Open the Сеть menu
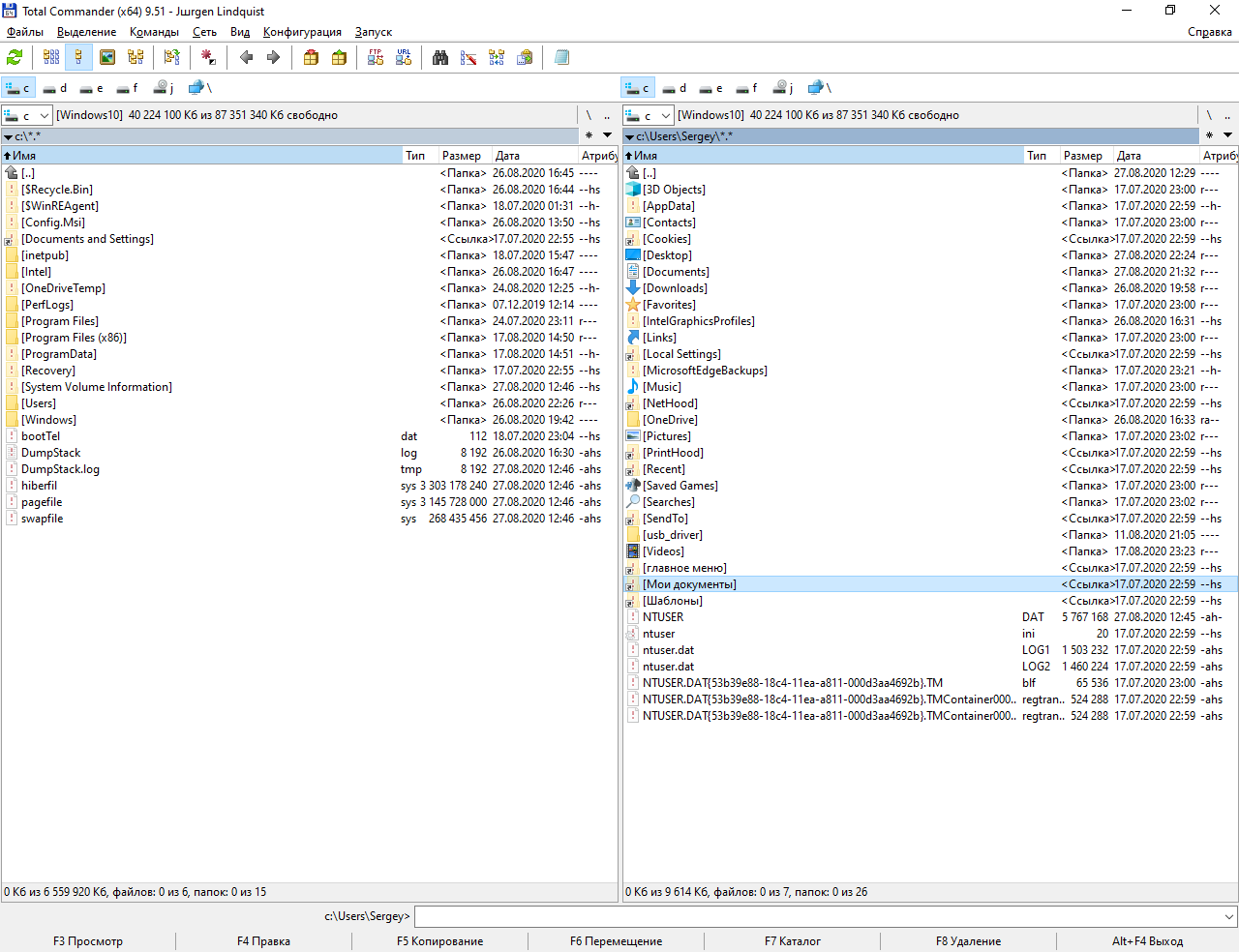This screenshot has height=952, width=1239. coord(204,32)
